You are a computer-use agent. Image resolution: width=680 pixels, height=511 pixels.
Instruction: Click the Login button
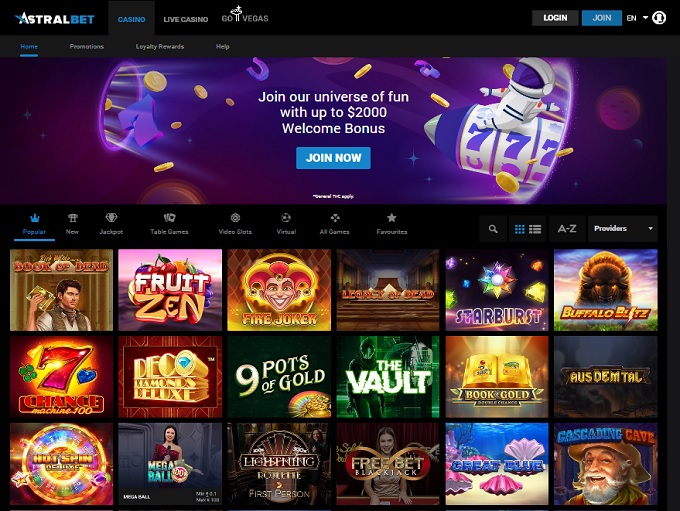(555, 18)
